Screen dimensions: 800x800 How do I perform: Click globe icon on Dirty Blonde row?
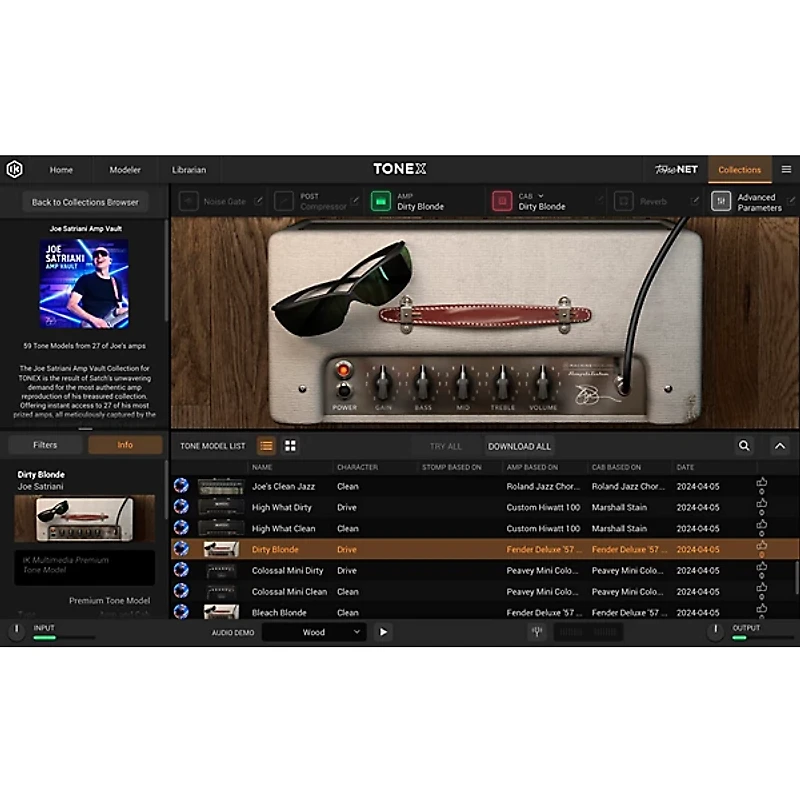pos(181,548)
